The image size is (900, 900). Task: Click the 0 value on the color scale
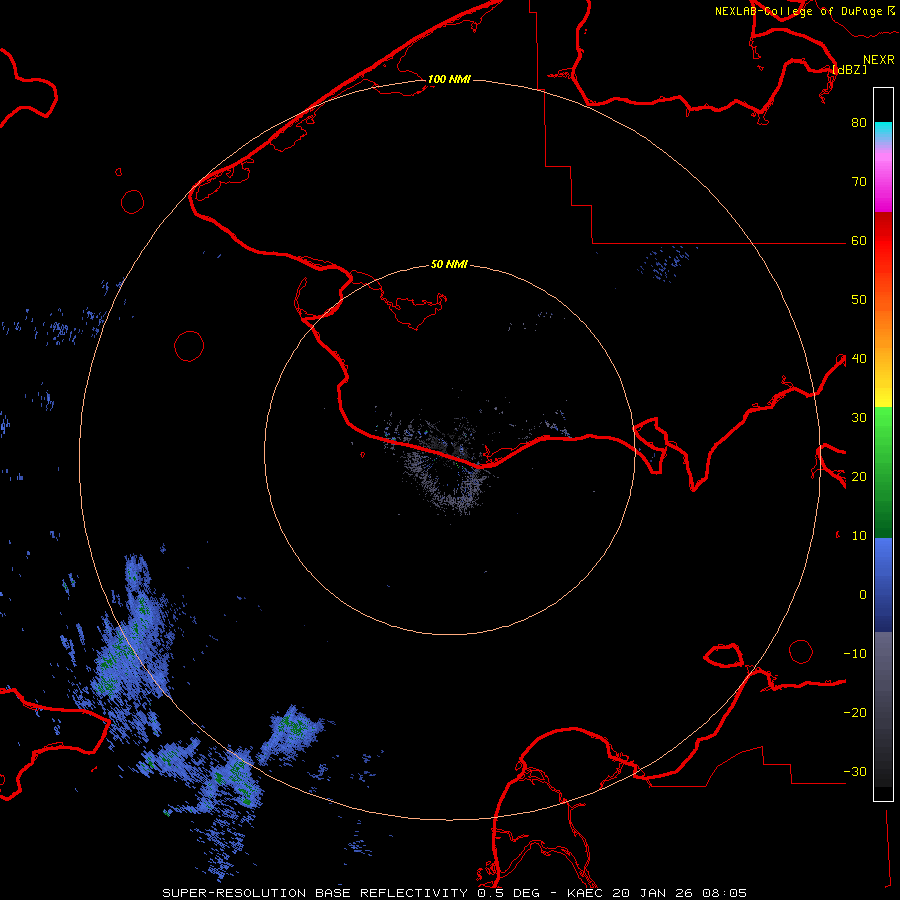tap(863, 595)
